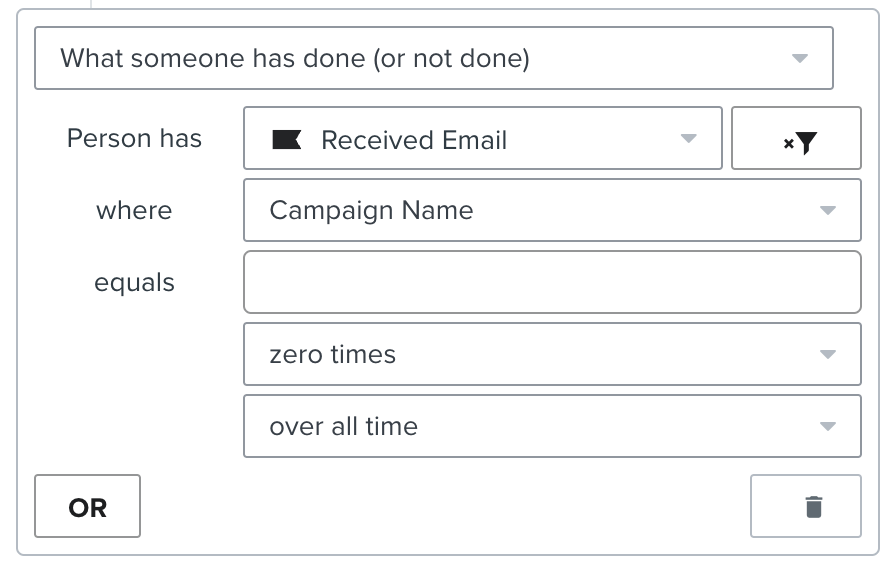The width and height of the screenshot is (890, 568).
Task: Click the empty area beside the OR button
Action: tap(440, 507)
